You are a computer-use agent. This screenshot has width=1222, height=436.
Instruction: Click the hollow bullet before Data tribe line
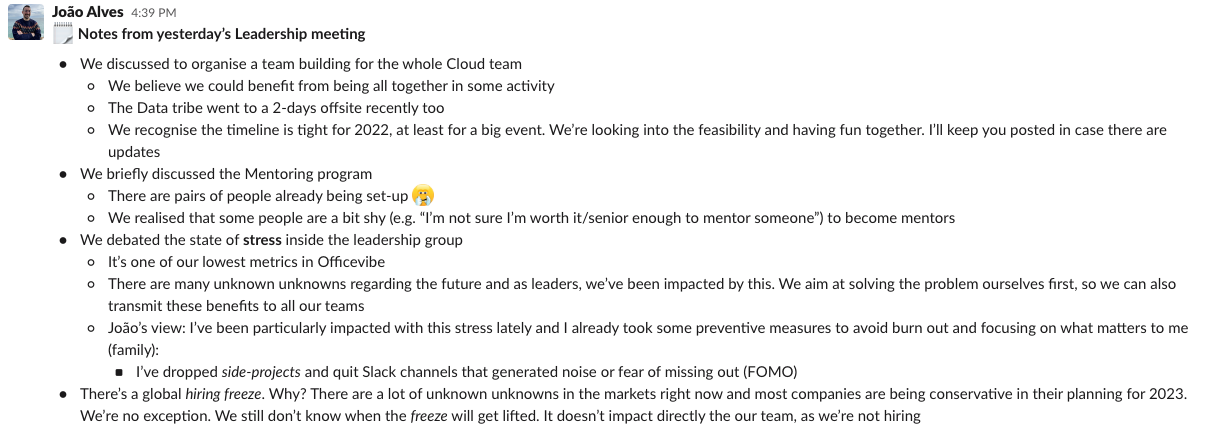(x=91, y=108)
